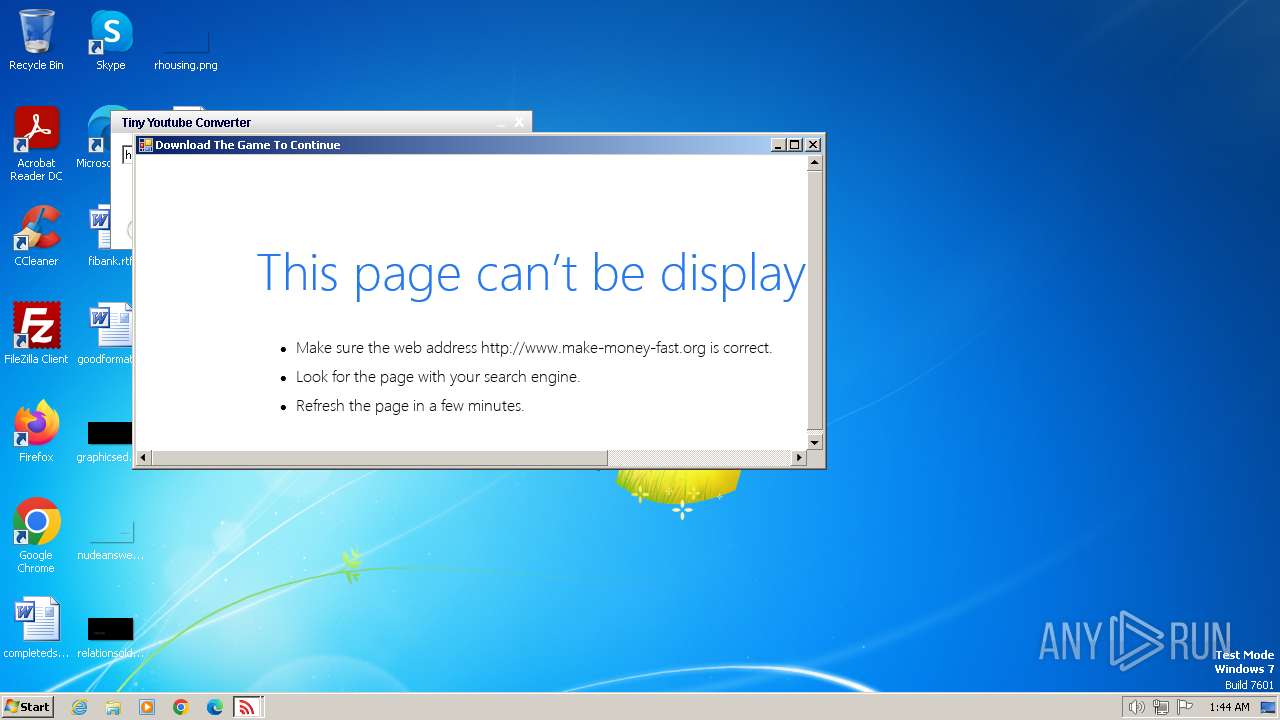Image resolution: width=1280 pixels, height=720 pixels.
Task: Click the Show desktop button in the tray
Action: (1268, 707)
